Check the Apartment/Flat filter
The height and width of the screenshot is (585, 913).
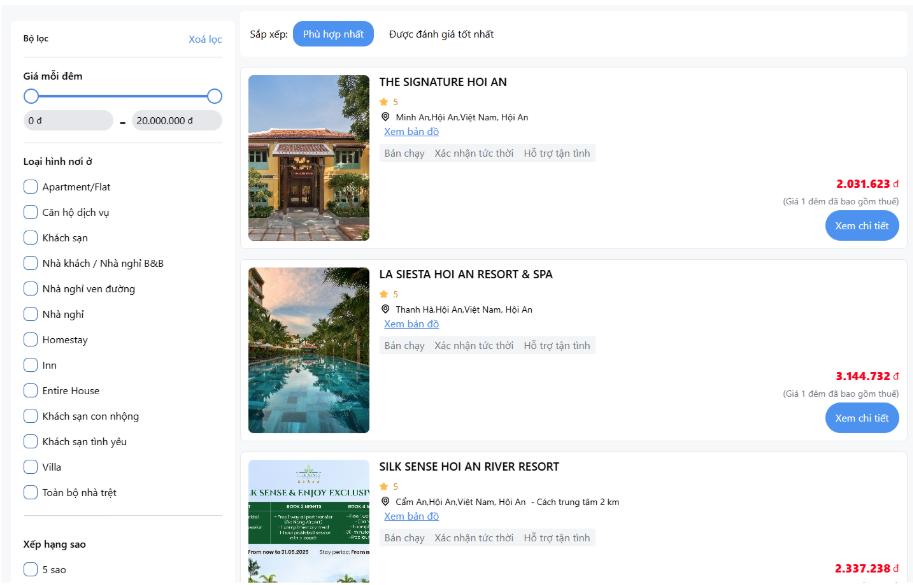30,187
